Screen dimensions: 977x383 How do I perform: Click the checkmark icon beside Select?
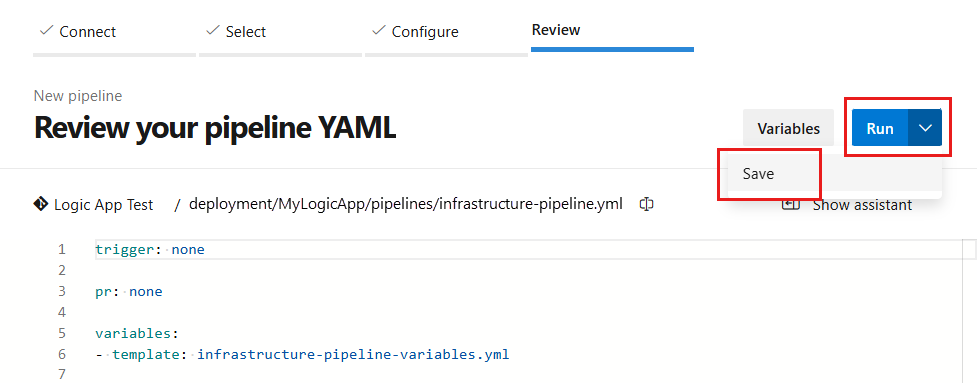click(x=212, y=31)
